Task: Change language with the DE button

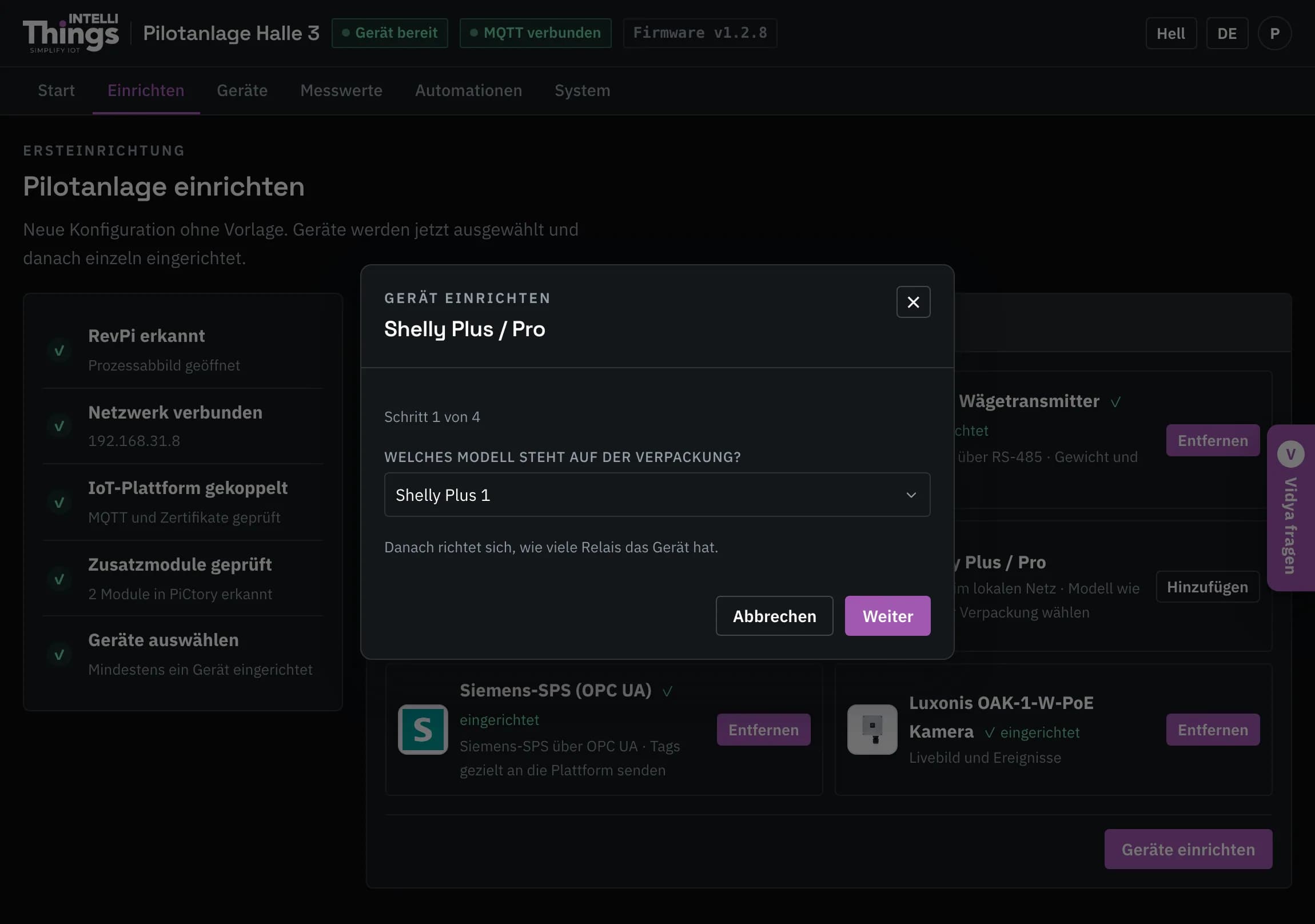Action: click(1227, 33)
